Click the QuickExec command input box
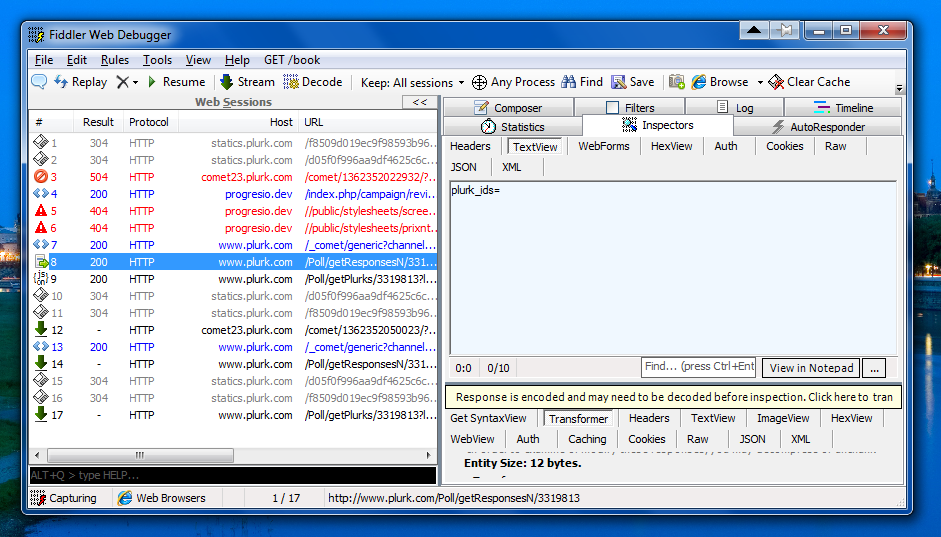941x537 pixels. (232, 475)
